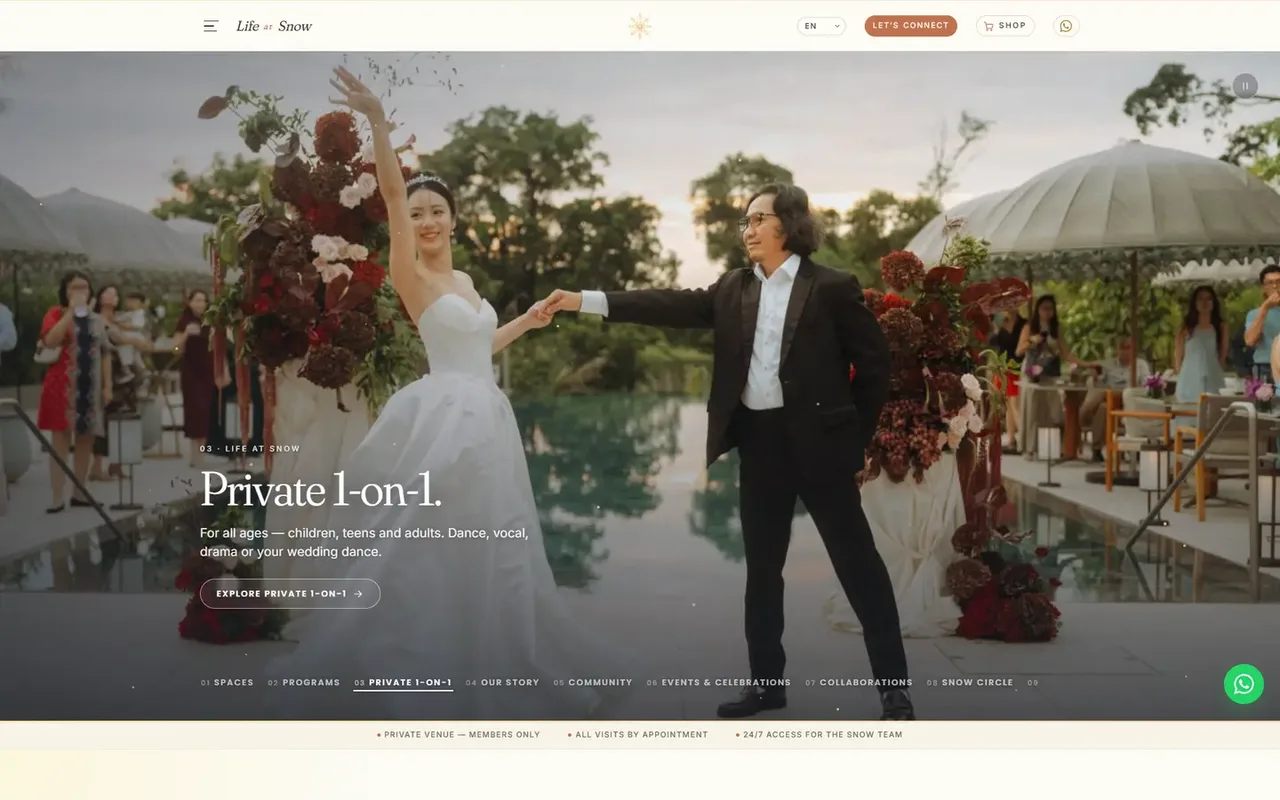Switch to the 04 Our Story slide

click(502, 683)
